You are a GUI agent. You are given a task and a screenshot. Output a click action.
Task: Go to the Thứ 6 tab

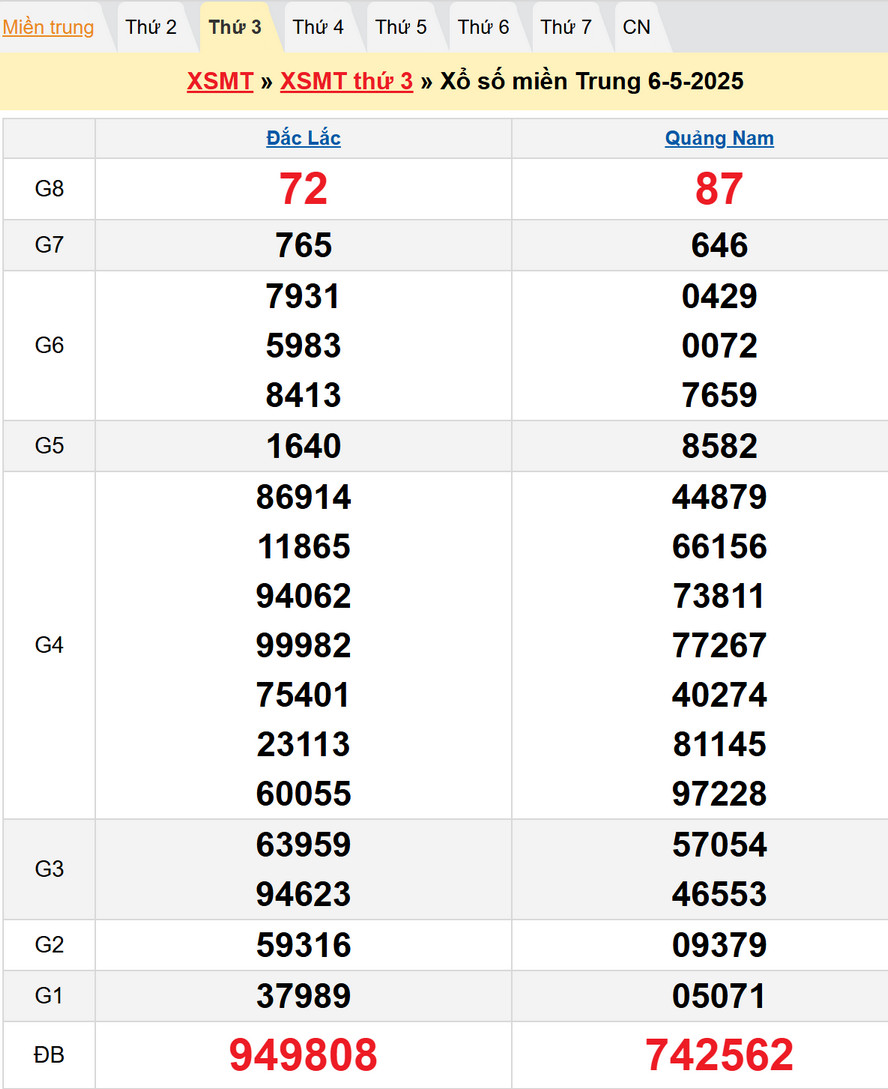[484, 27]
